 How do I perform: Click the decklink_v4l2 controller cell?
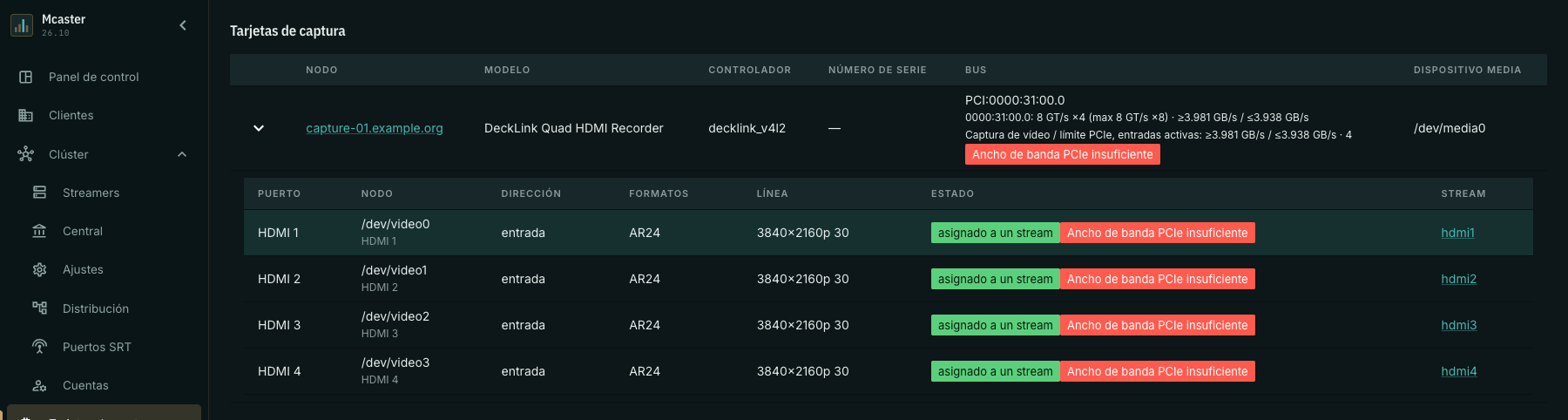[x=747, y=128]
